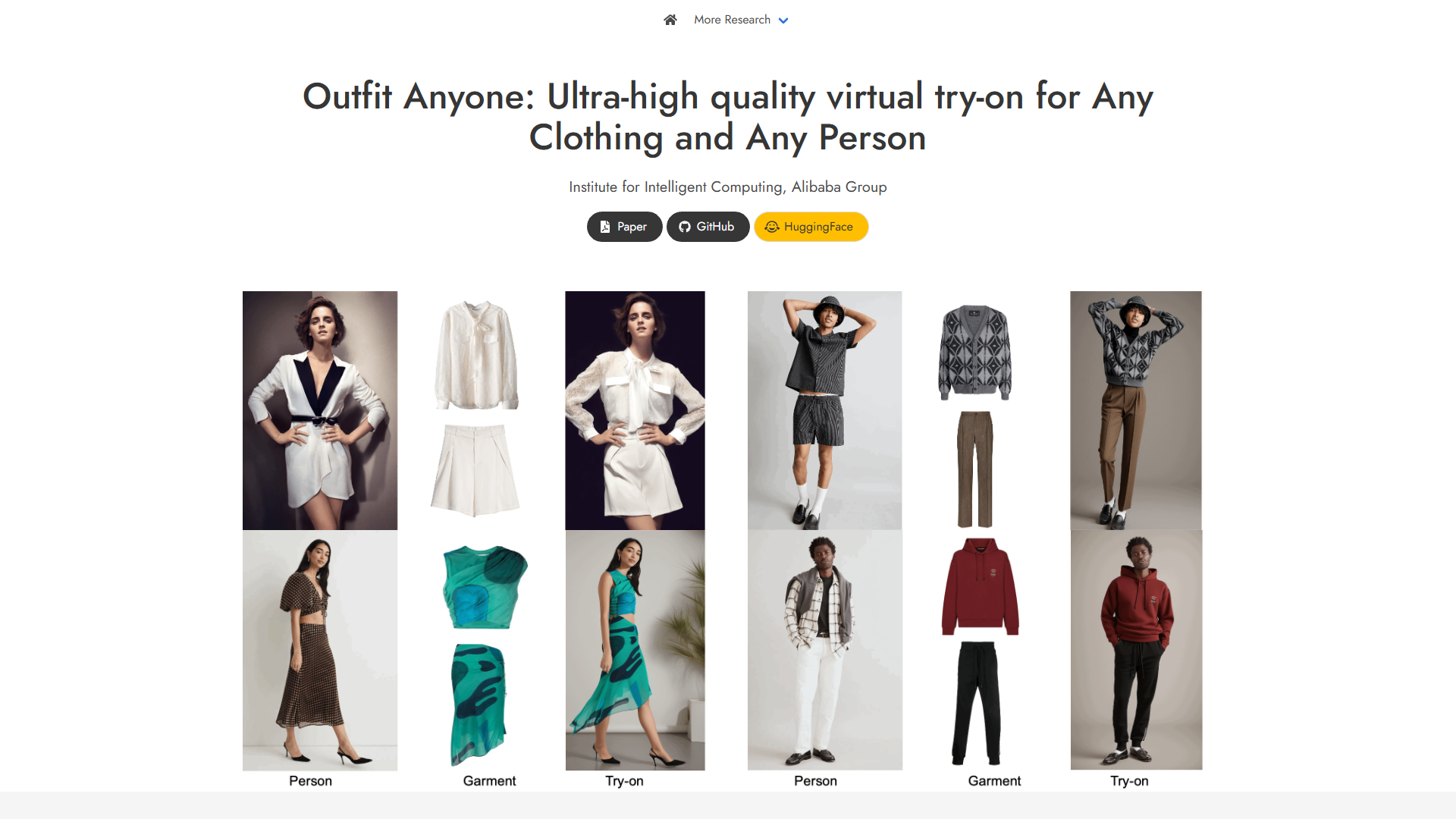Open the GitHub repository button

[x=708, y=227]
